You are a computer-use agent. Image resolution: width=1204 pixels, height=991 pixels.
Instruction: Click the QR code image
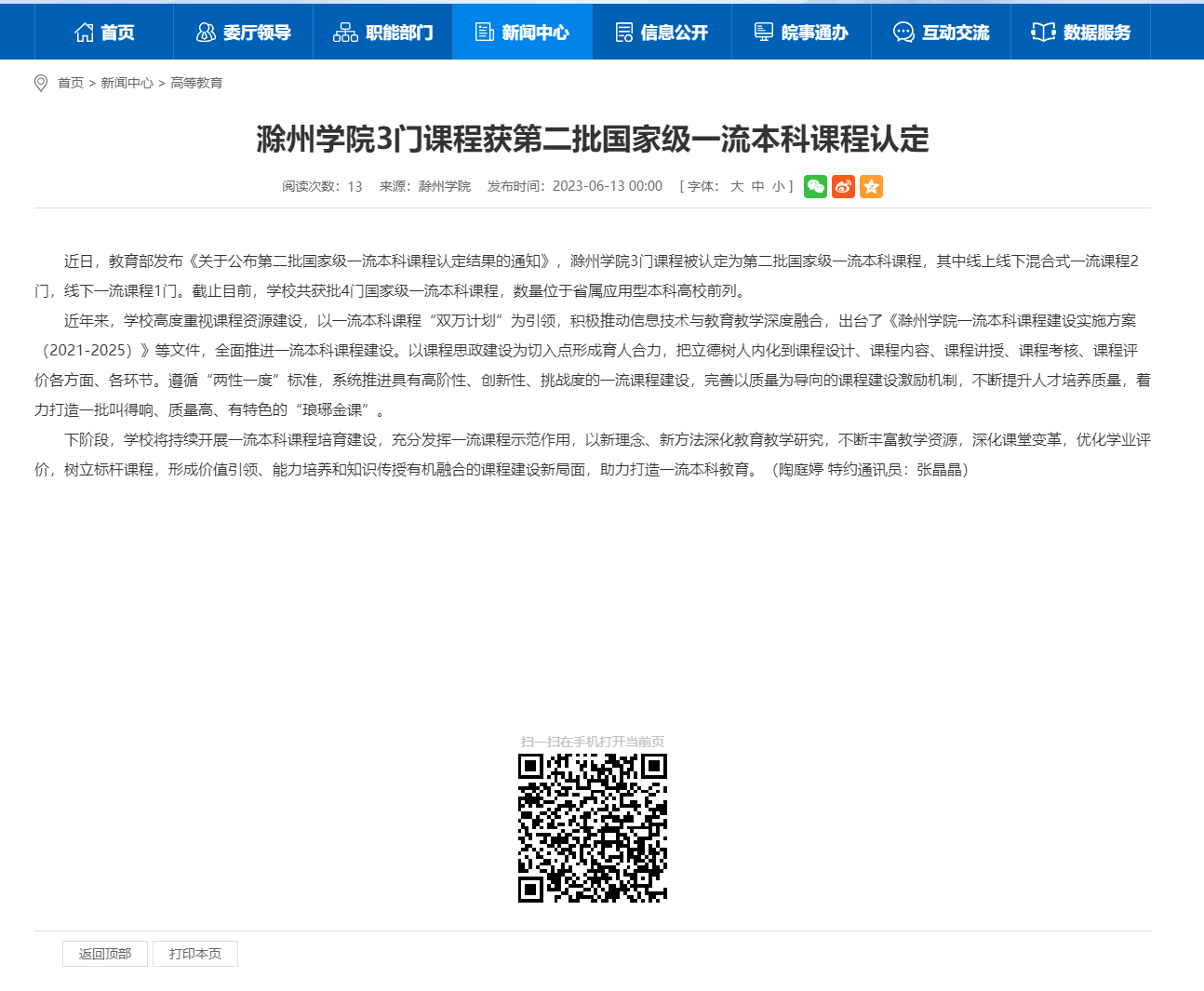pyautogui.click(x=593, y=828)
